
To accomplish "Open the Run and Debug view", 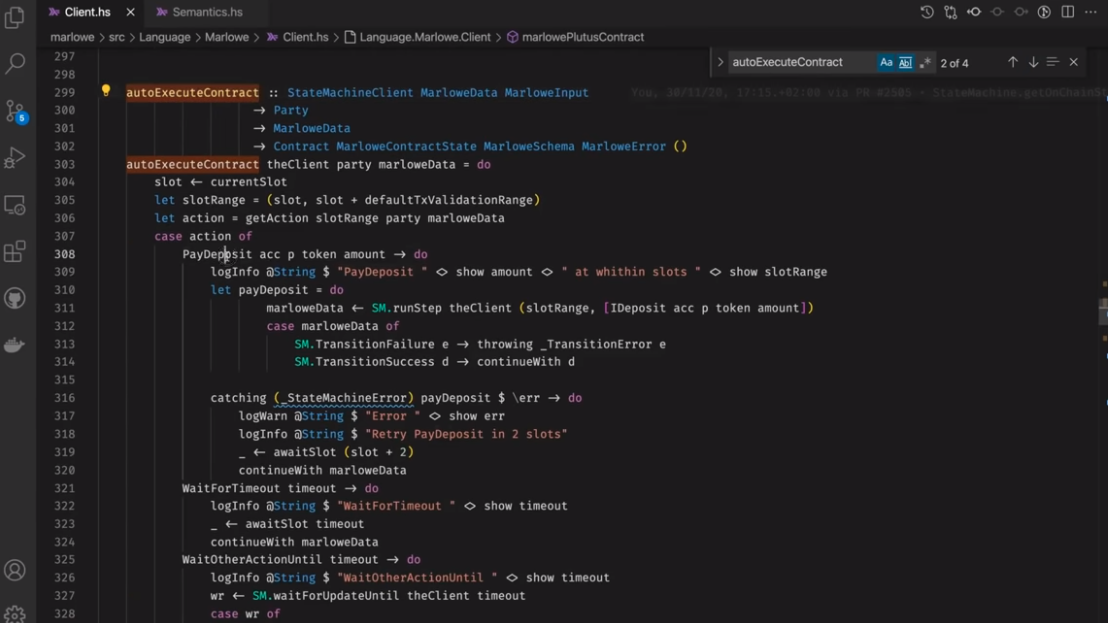I will pyautogui.click(x=15, y=157).
